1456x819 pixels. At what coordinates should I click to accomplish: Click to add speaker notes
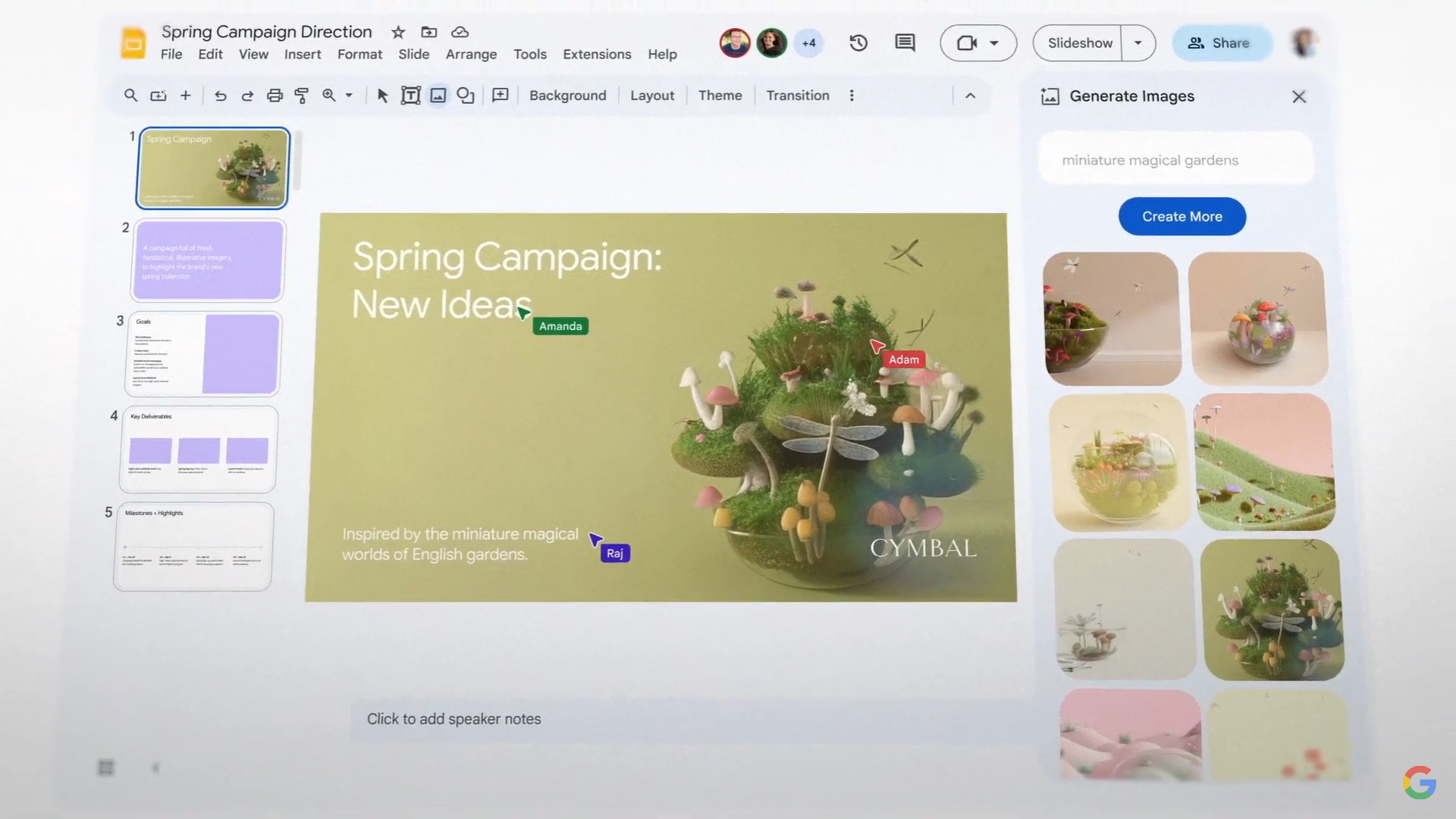(453, 719)
